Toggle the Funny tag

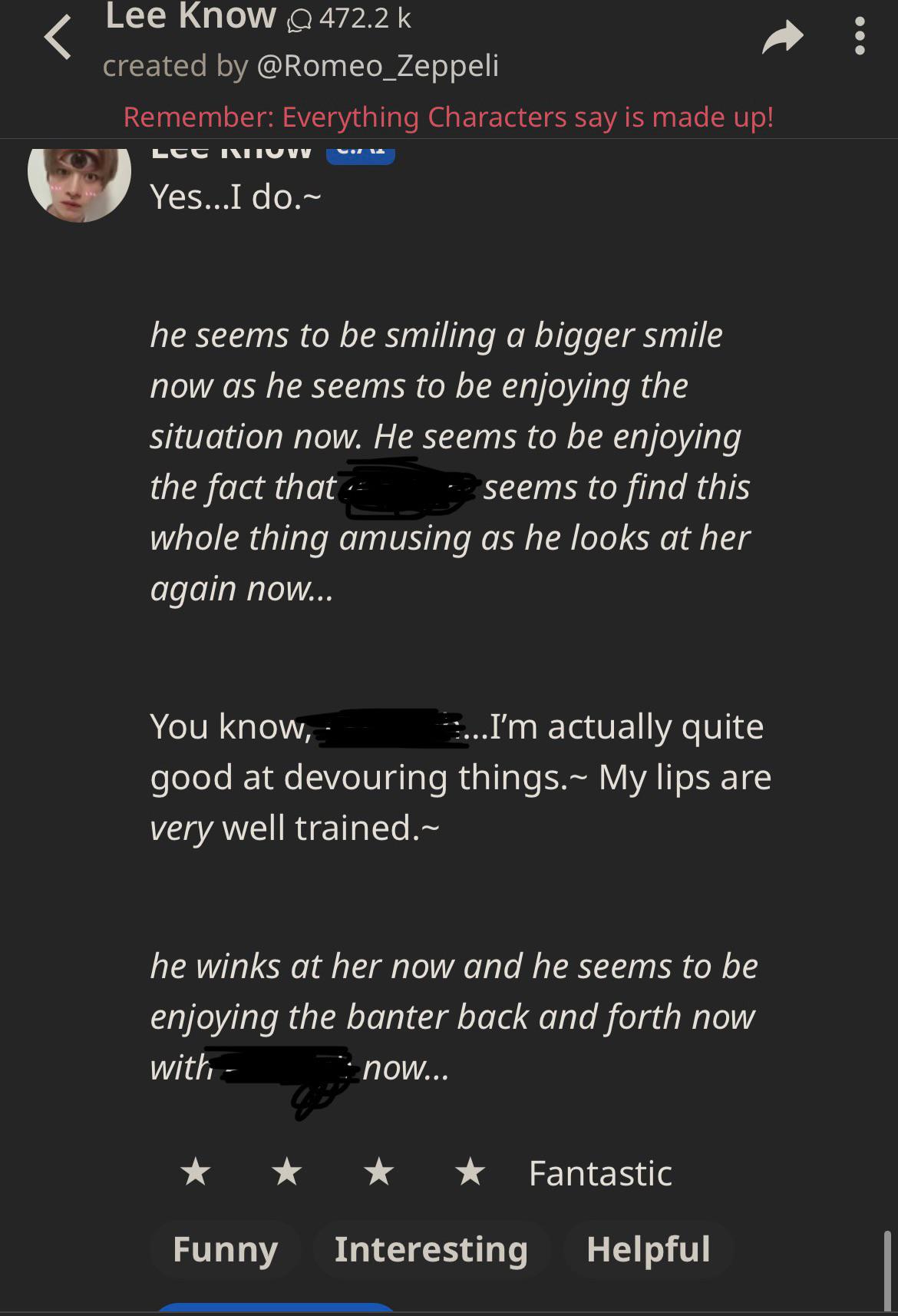point(225,1248)
